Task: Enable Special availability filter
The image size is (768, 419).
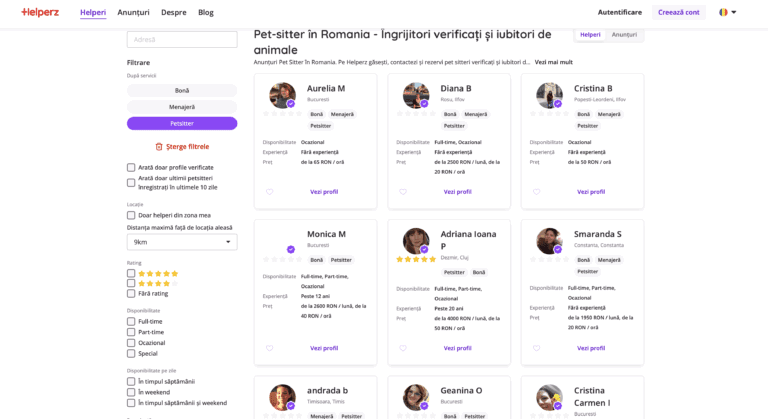Action: pos(131,353)
